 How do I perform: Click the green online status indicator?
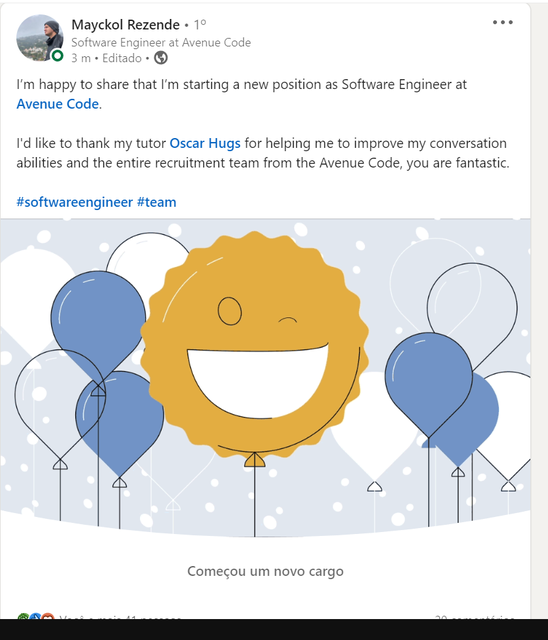click(x=58, y=55)
